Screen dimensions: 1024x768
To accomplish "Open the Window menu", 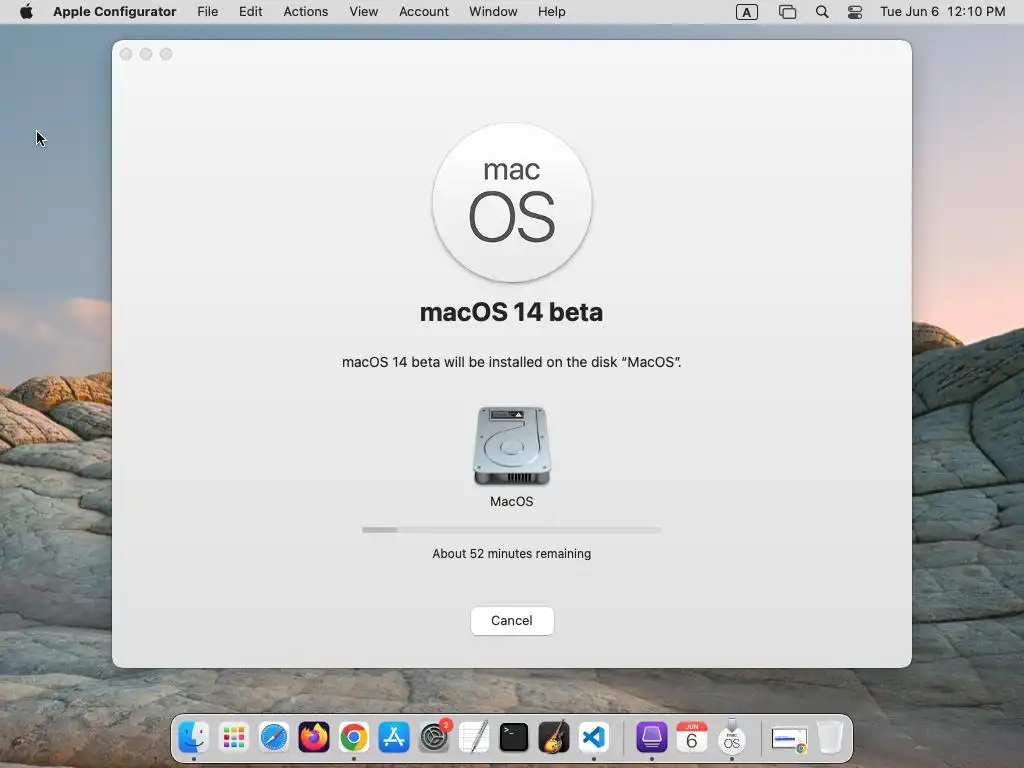I will pyautogui.click(x=493, y=12).
